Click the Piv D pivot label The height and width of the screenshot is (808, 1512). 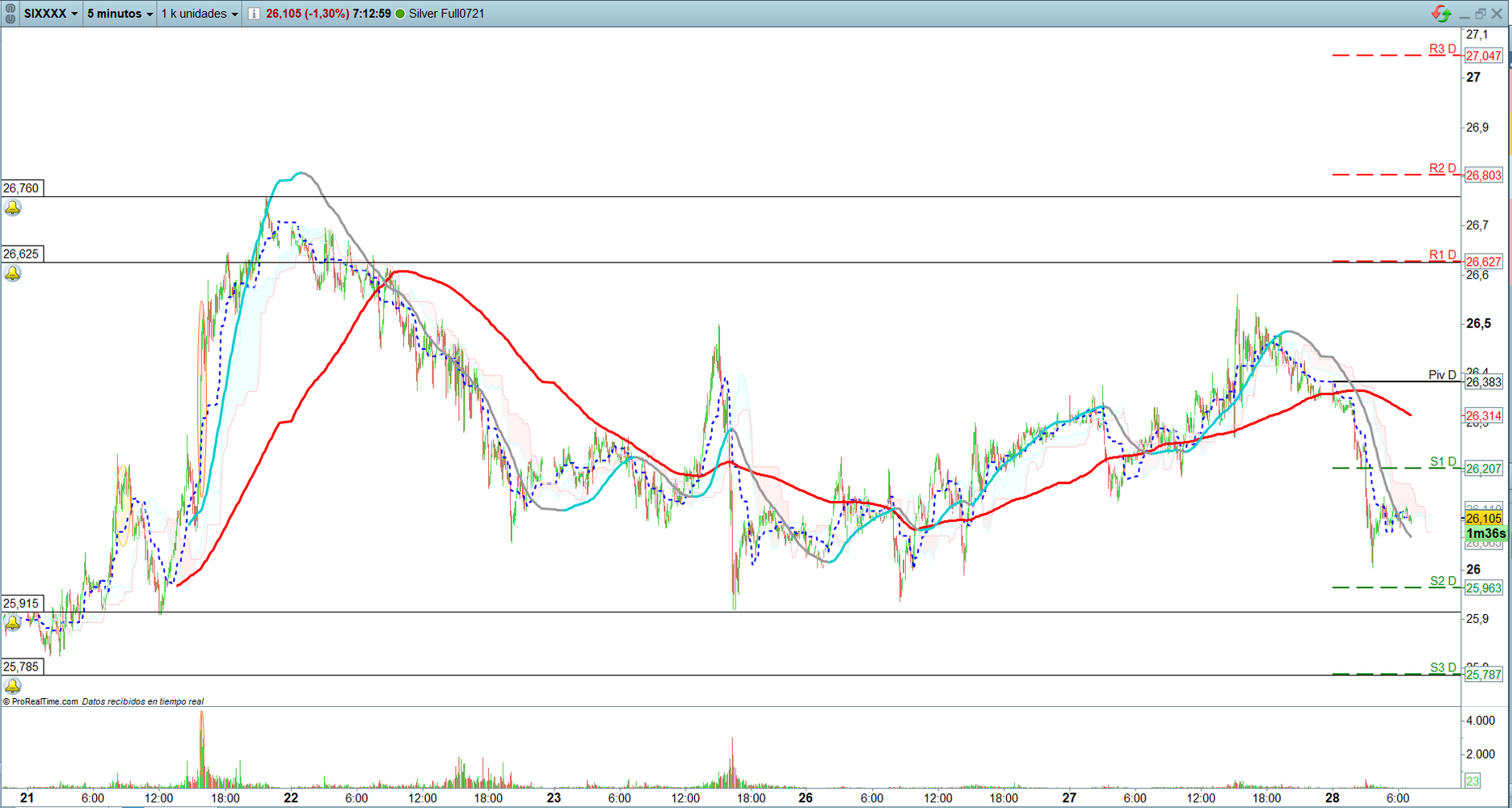[x=1442, y=375]
